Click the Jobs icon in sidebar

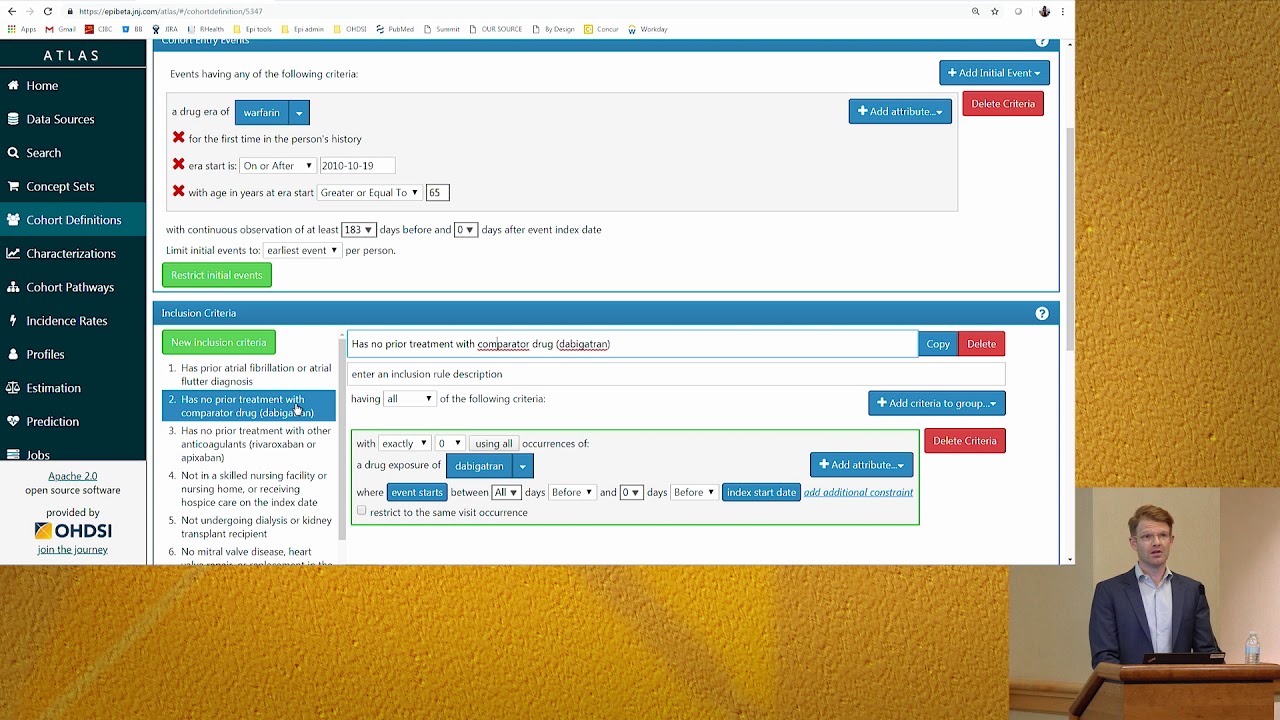click(x=13, y=455)
